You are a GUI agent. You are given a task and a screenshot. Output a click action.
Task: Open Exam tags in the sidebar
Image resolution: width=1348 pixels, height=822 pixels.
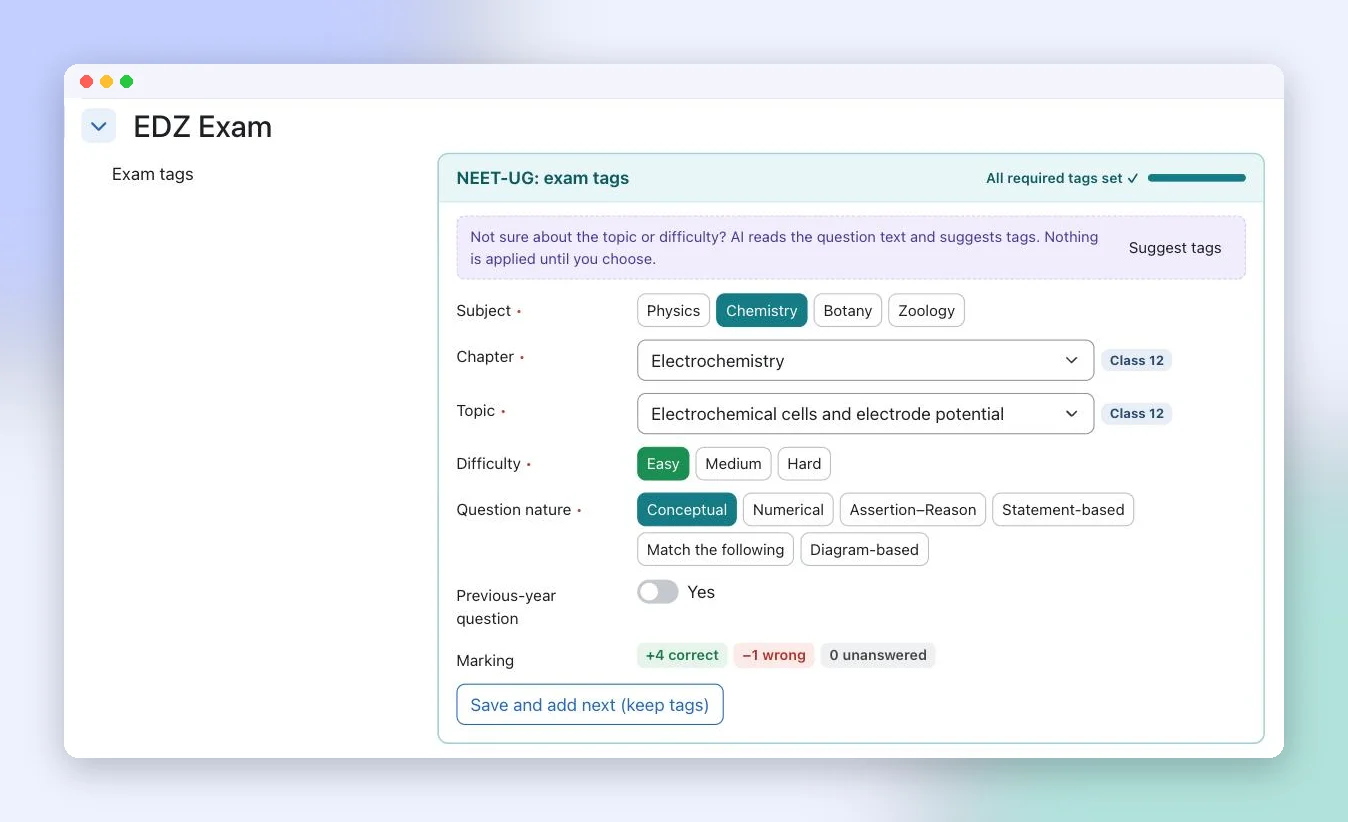point(153,174)
